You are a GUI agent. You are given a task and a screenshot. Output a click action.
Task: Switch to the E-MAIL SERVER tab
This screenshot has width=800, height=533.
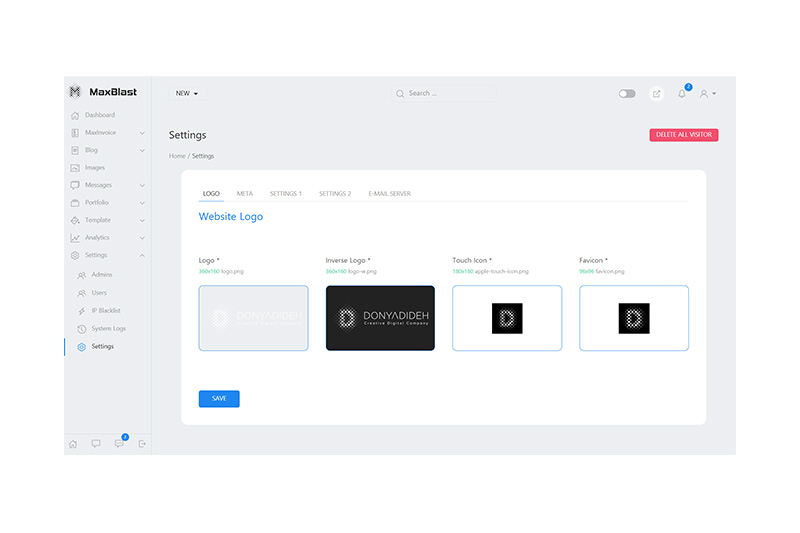pyautogui.click(x=389, y=193)
